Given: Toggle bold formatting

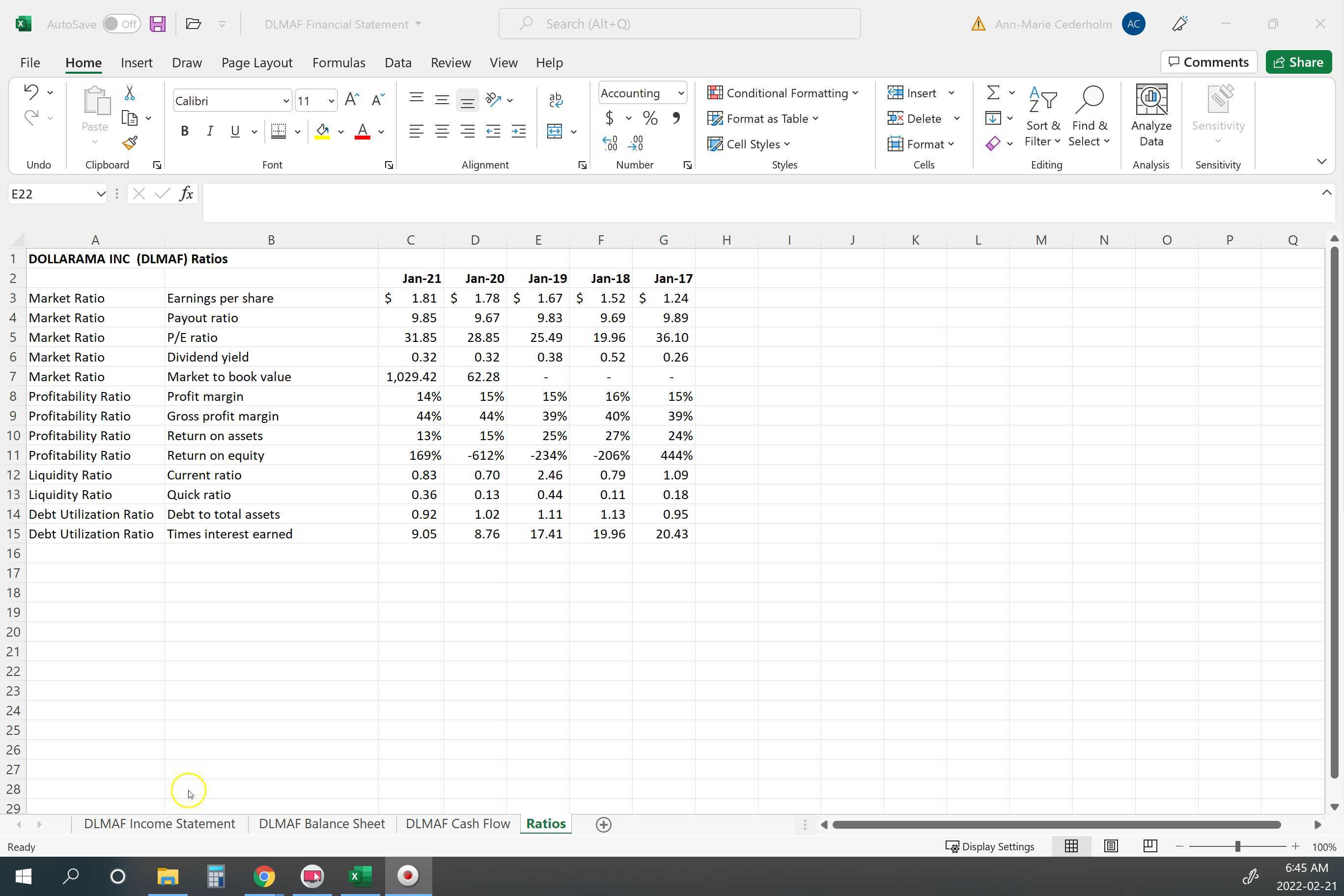Looking at the screenshot, I should [184, 132].
